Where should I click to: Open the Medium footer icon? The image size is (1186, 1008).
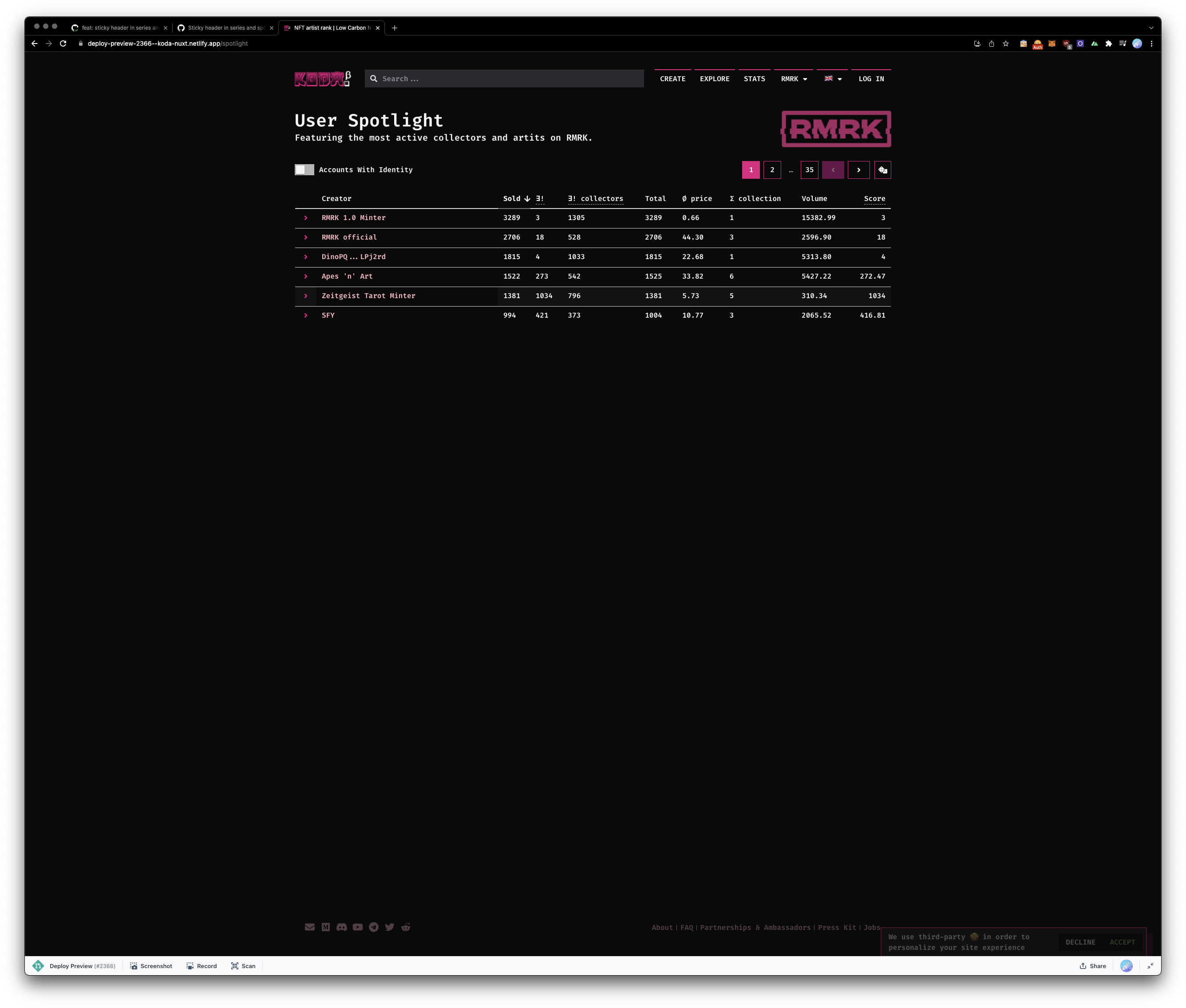coord(326,927)
